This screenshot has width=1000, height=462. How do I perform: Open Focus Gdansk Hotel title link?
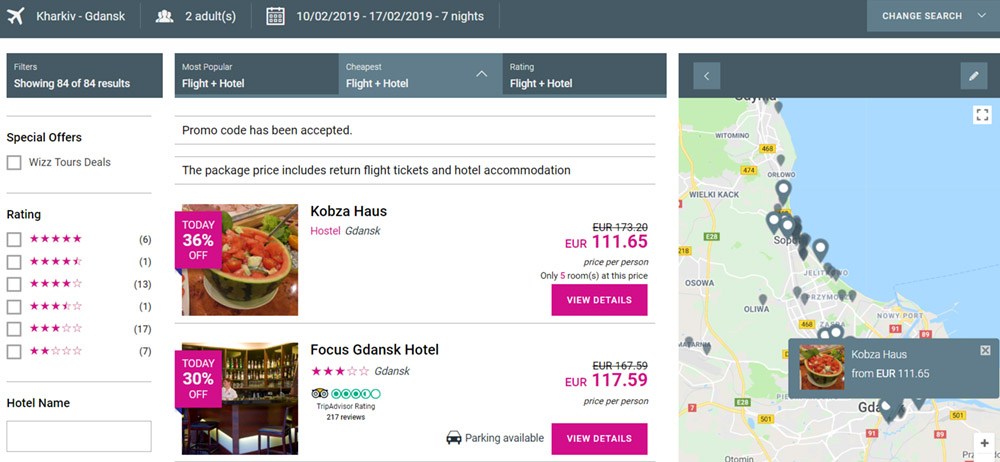coord(374,350)
